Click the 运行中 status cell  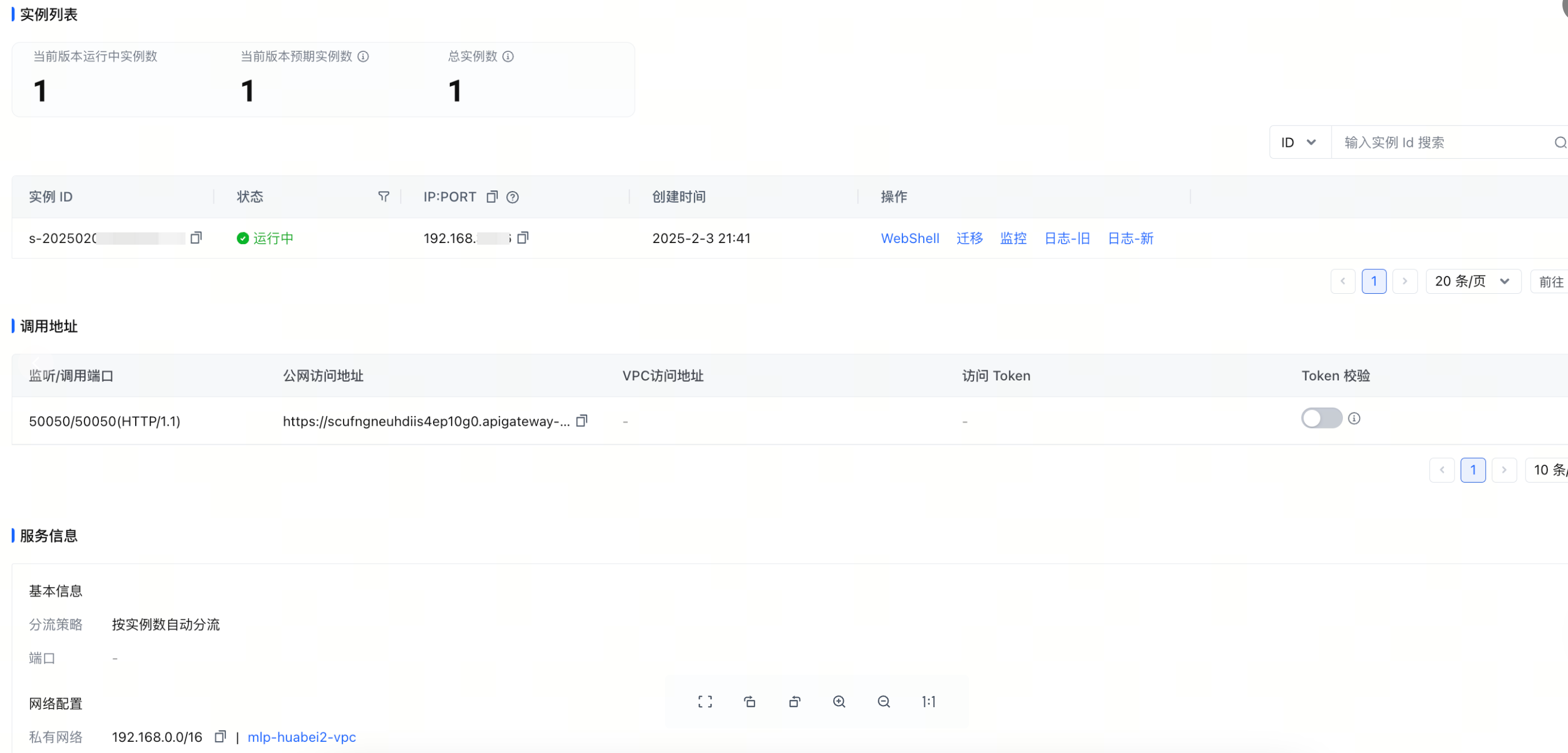click(x=265, y=239)
